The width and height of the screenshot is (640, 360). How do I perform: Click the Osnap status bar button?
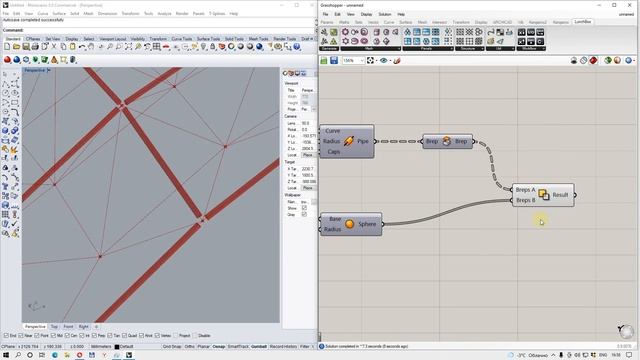(219, 347)
